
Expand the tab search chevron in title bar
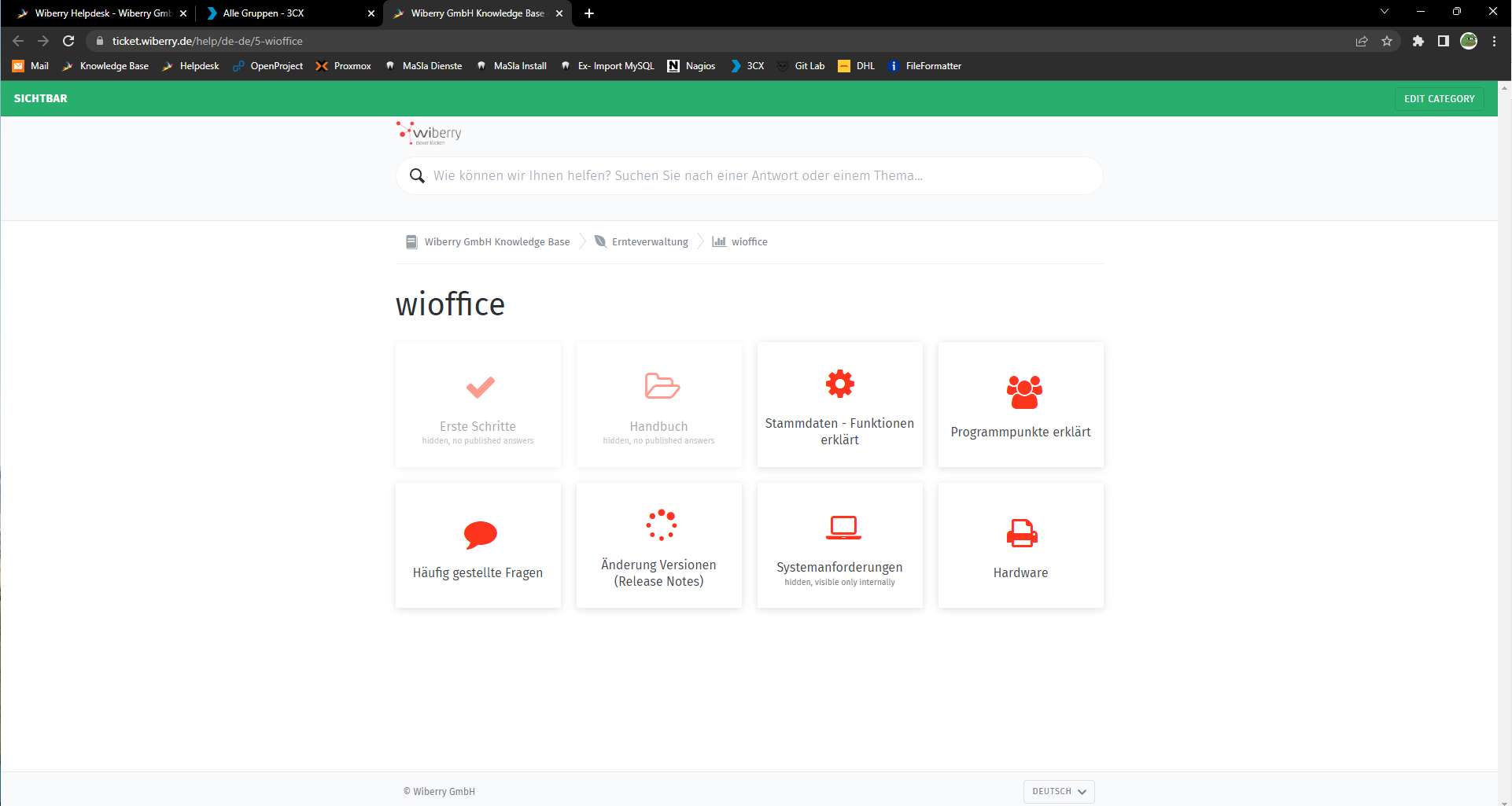tap(1385, 12)
